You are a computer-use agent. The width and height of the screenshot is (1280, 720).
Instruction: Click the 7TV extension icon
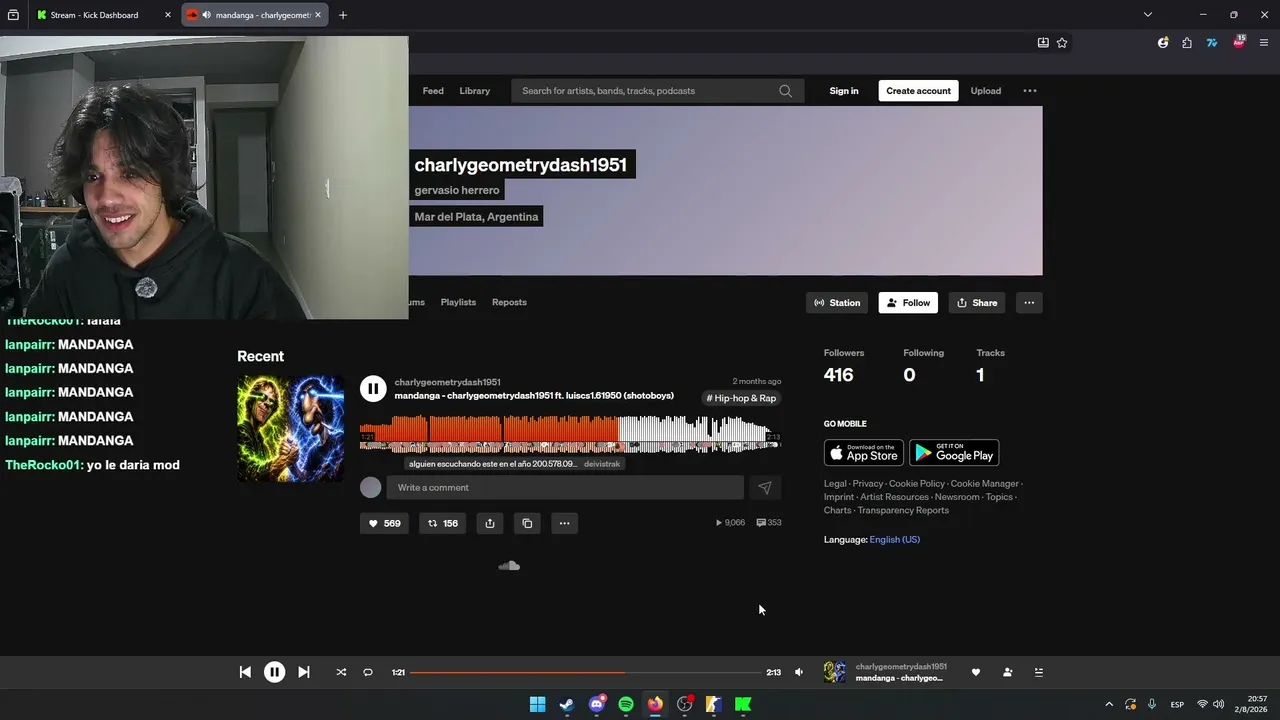pos(1212,43)
